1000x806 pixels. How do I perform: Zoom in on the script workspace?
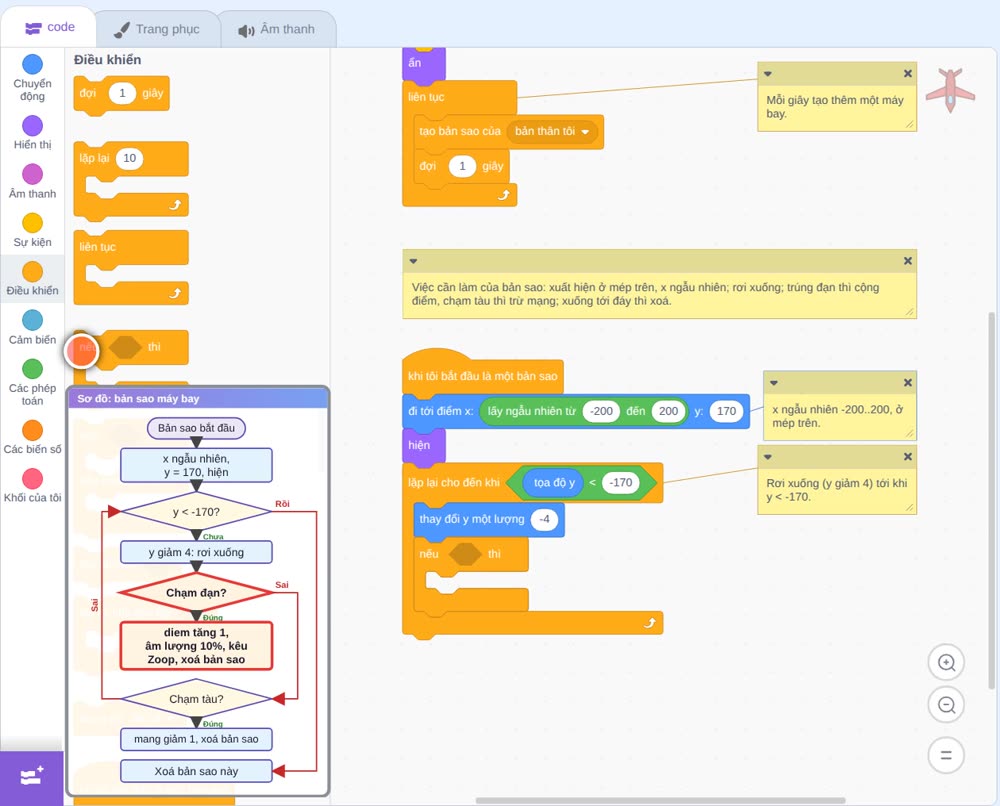pos(946,663)
